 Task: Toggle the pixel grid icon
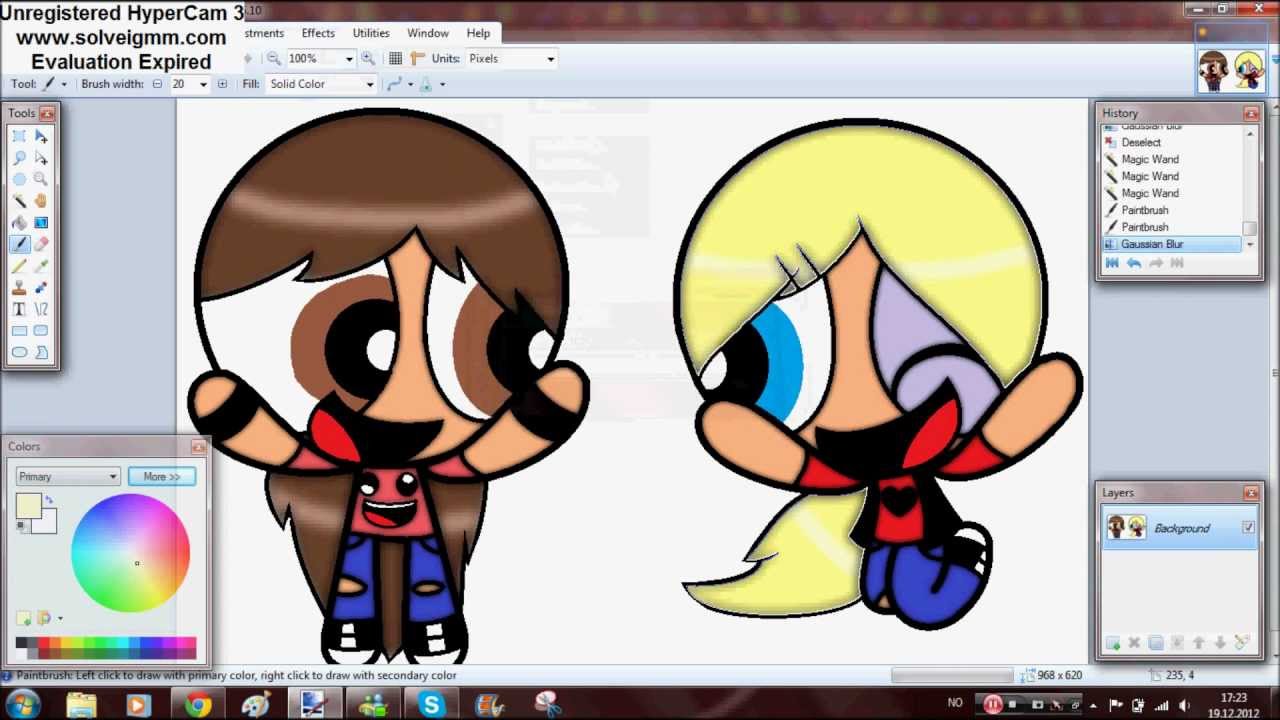click(395, 59)
